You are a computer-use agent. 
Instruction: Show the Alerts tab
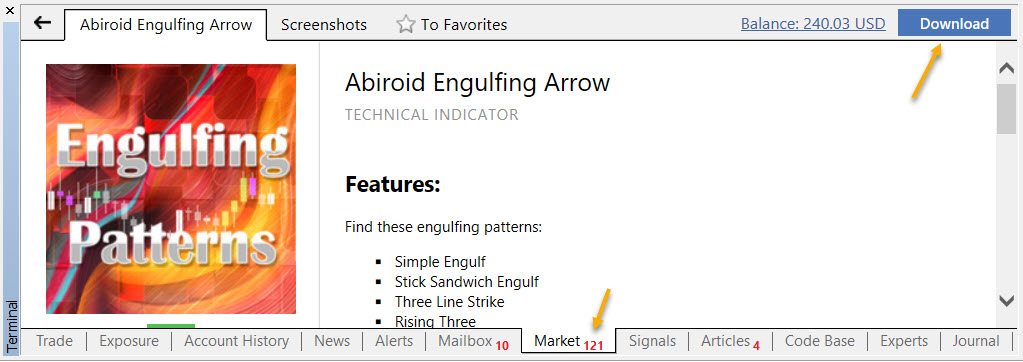click(x=394, y=341)
